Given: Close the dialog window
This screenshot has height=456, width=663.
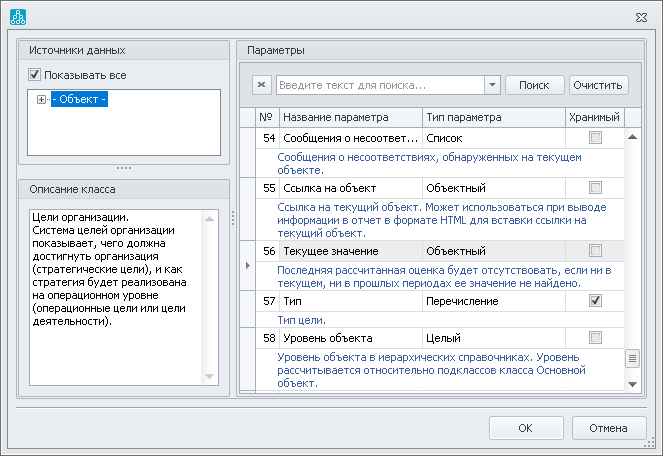Looking at the screenshot, I should [x=642, y=16].
